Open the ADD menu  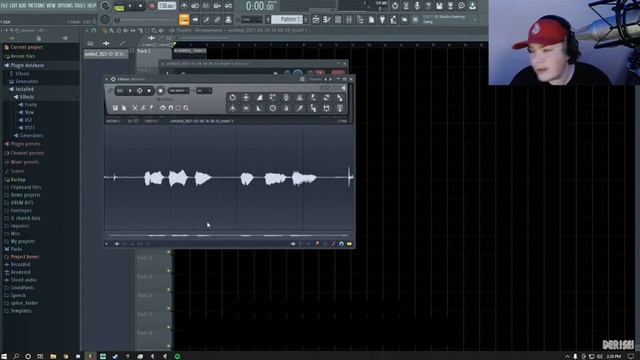22,6
